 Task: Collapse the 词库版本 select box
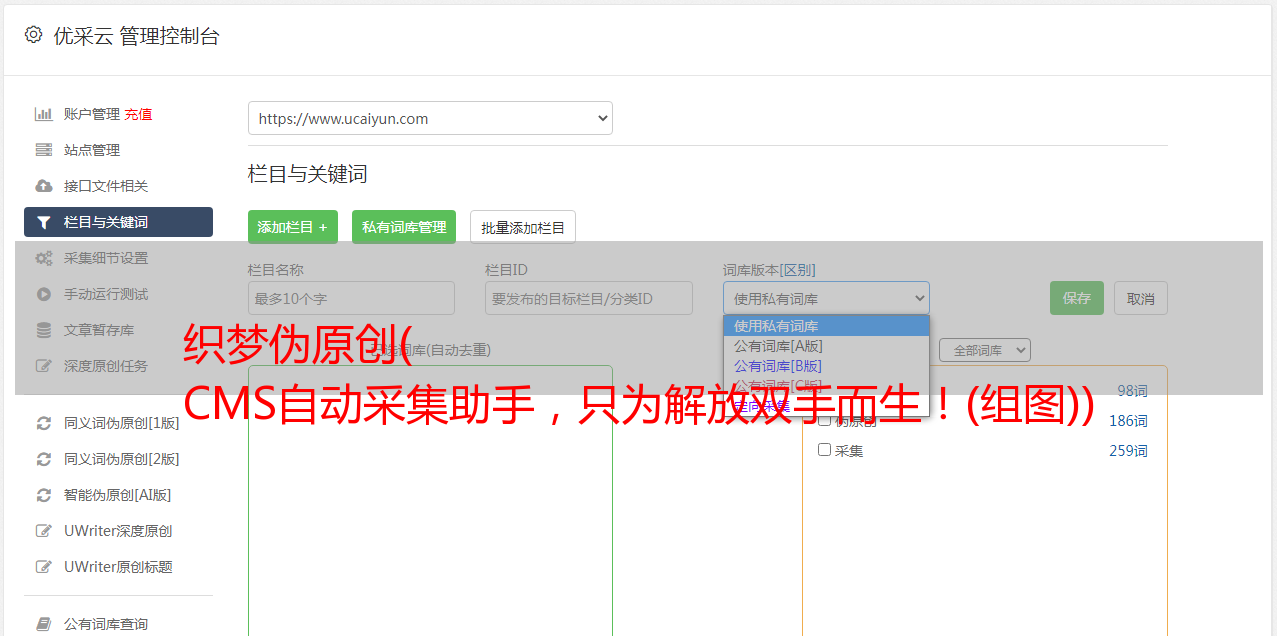[x=826, y=298]
